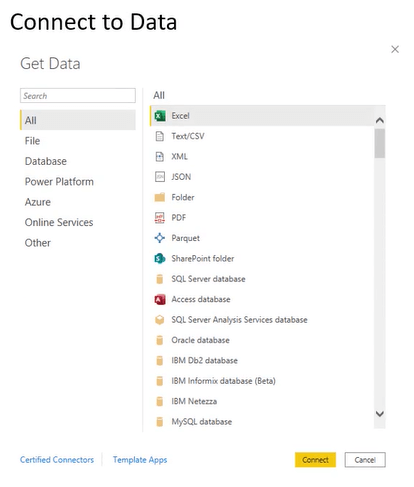Image resolution: width=414 pixels, height=487 pixels.
Task: Select the All category in sidebar
Action: tap(78, 120)
